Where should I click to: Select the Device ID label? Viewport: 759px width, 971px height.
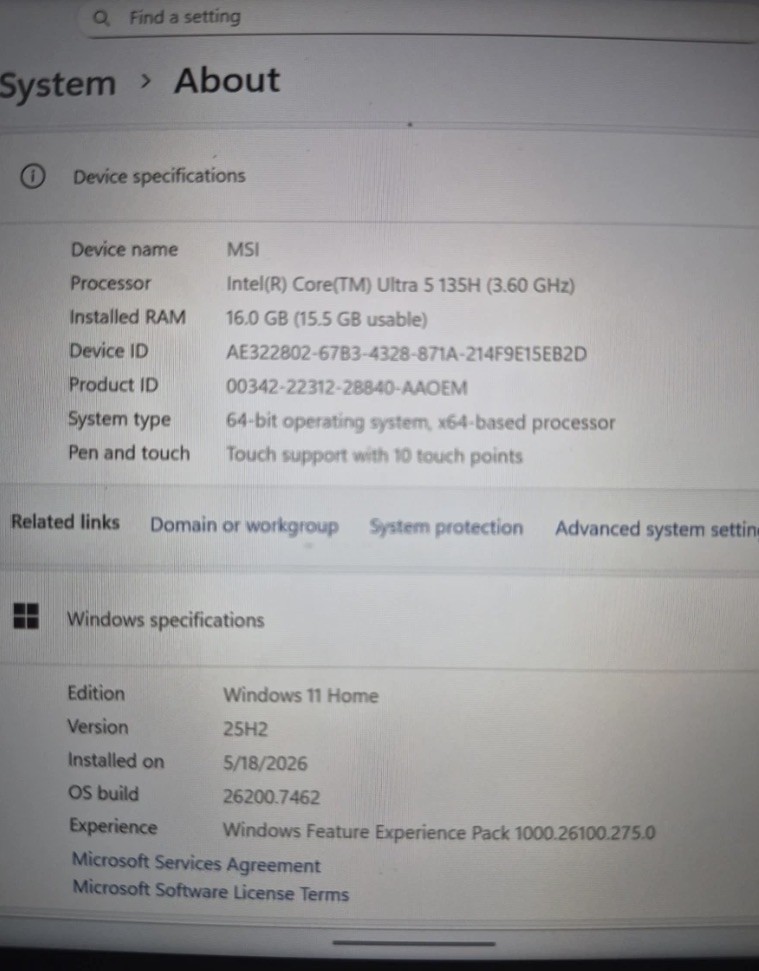109,351
